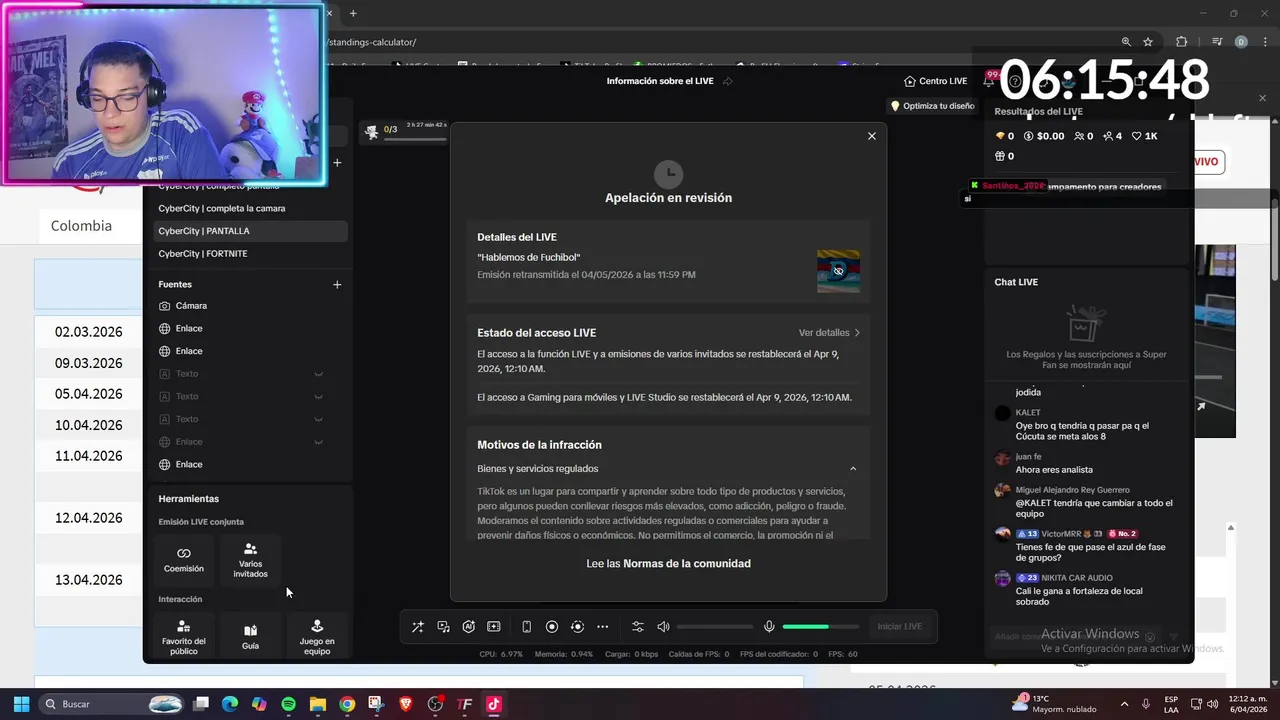Click Optimiza tu diseño tip
Viewport: 1280px width, 720px height.
(932, 106)
